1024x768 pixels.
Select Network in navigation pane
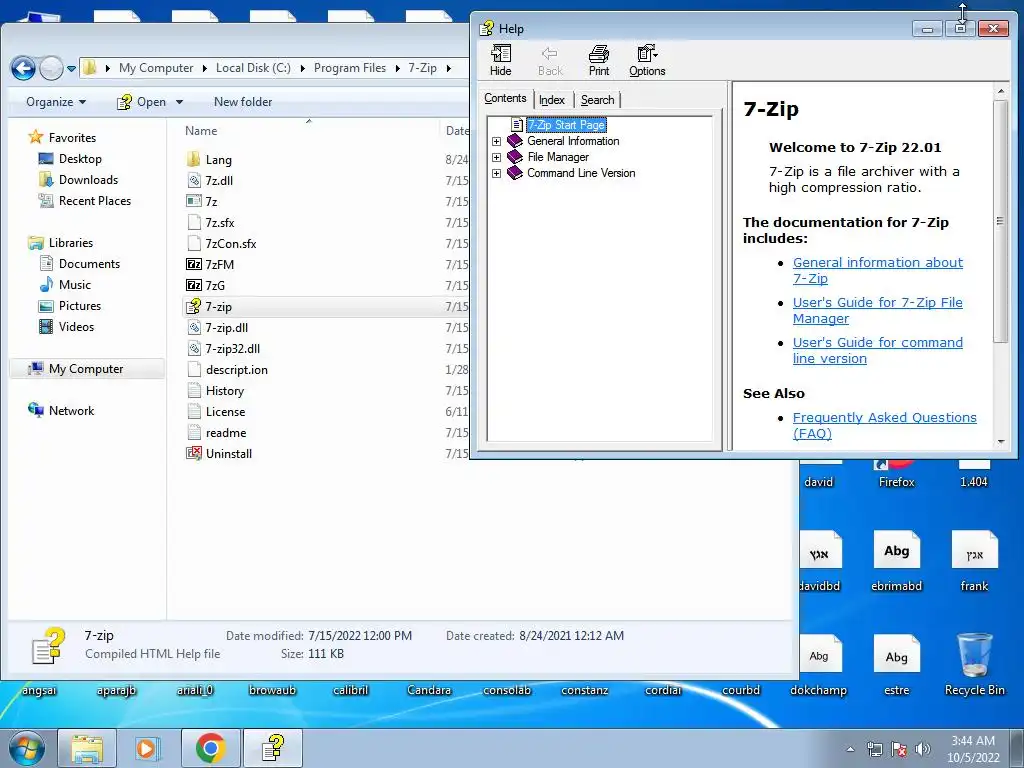(71, 411)
